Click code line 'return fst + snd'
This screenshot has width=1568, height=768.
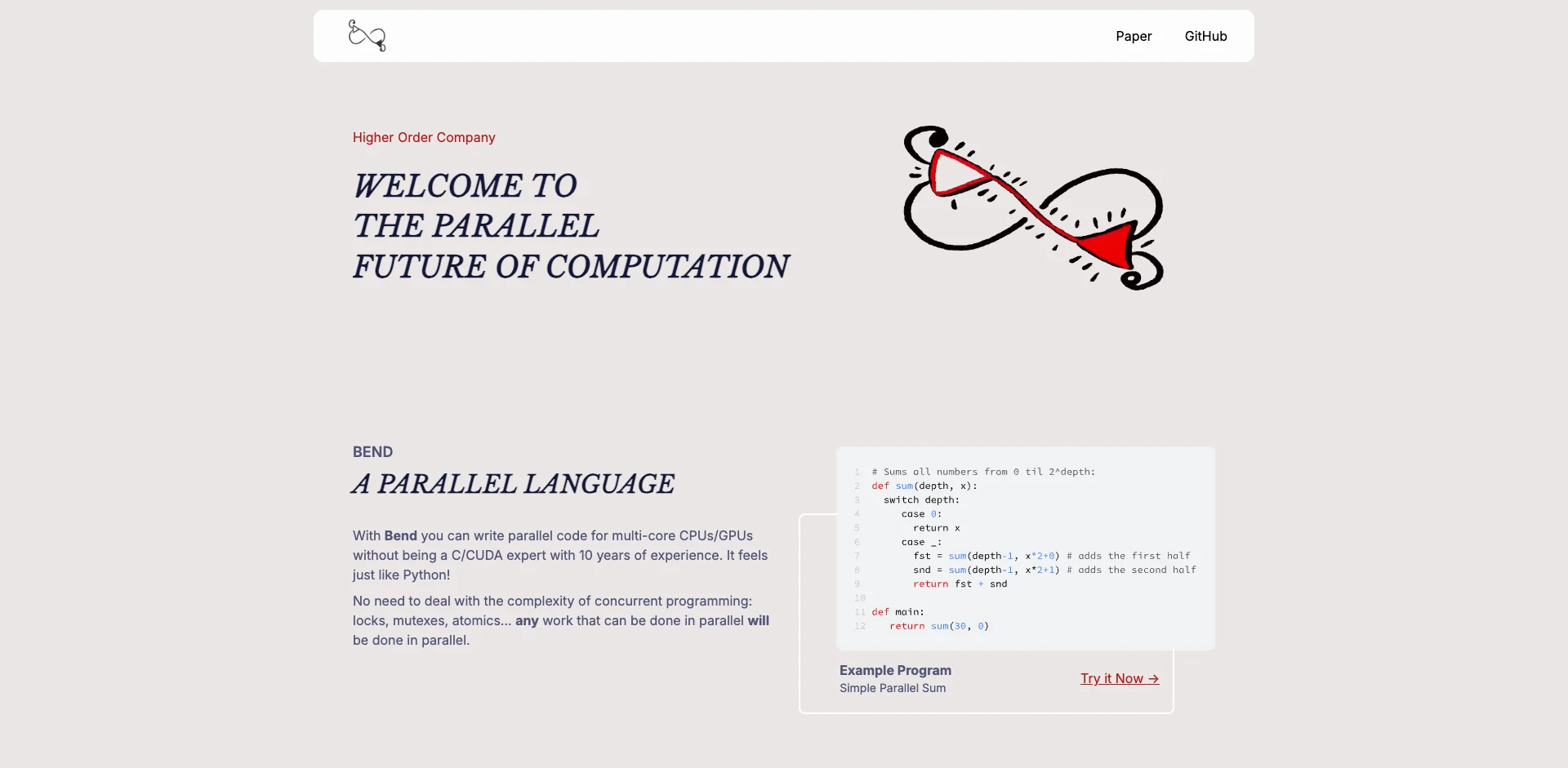960,584
